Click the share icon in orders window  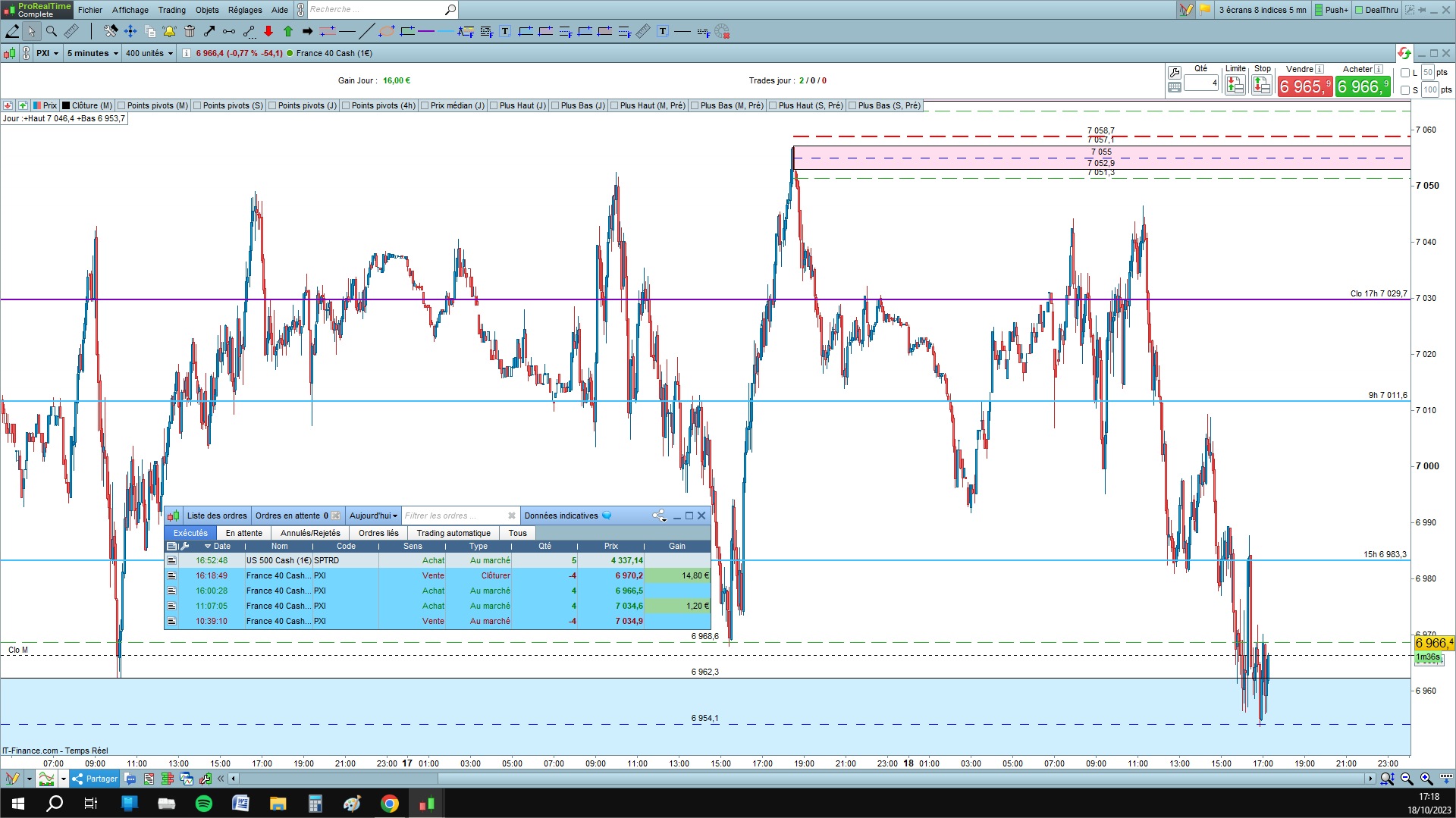click(x=660, y=516)
